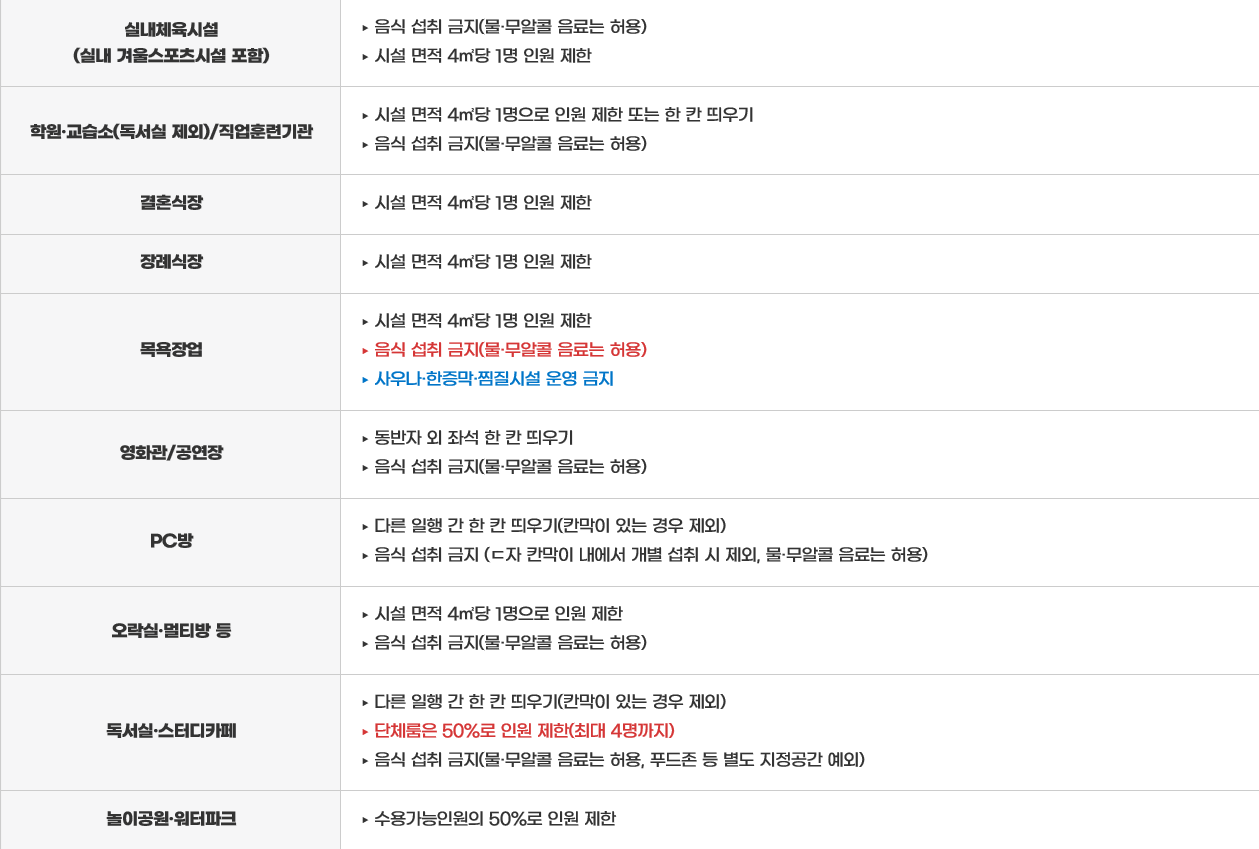
Task: Click the 영화관/공연장 row header
Action: click(x=171, y=453)
